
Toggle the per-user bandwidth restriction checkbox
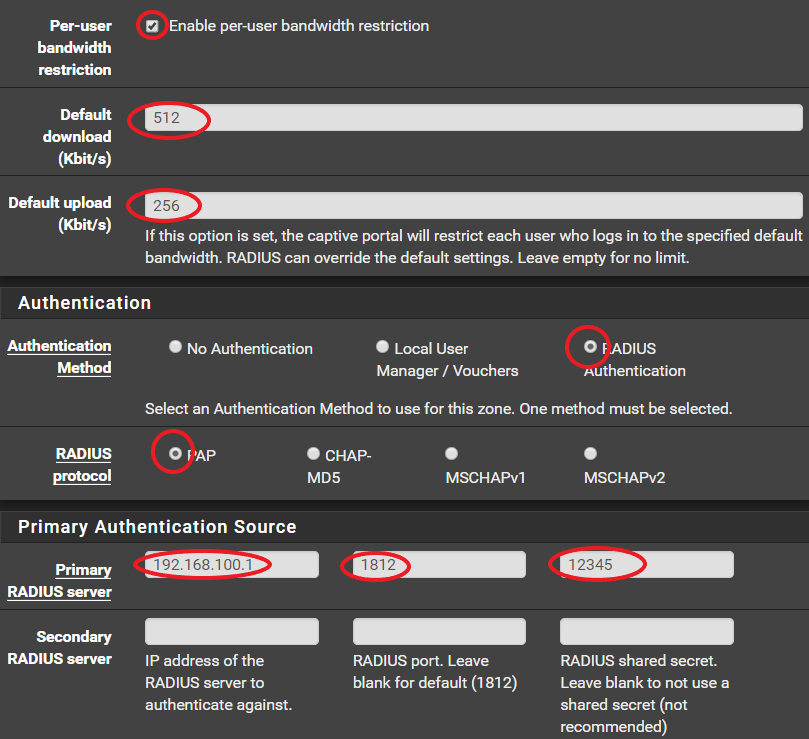(x=152, y=26)
